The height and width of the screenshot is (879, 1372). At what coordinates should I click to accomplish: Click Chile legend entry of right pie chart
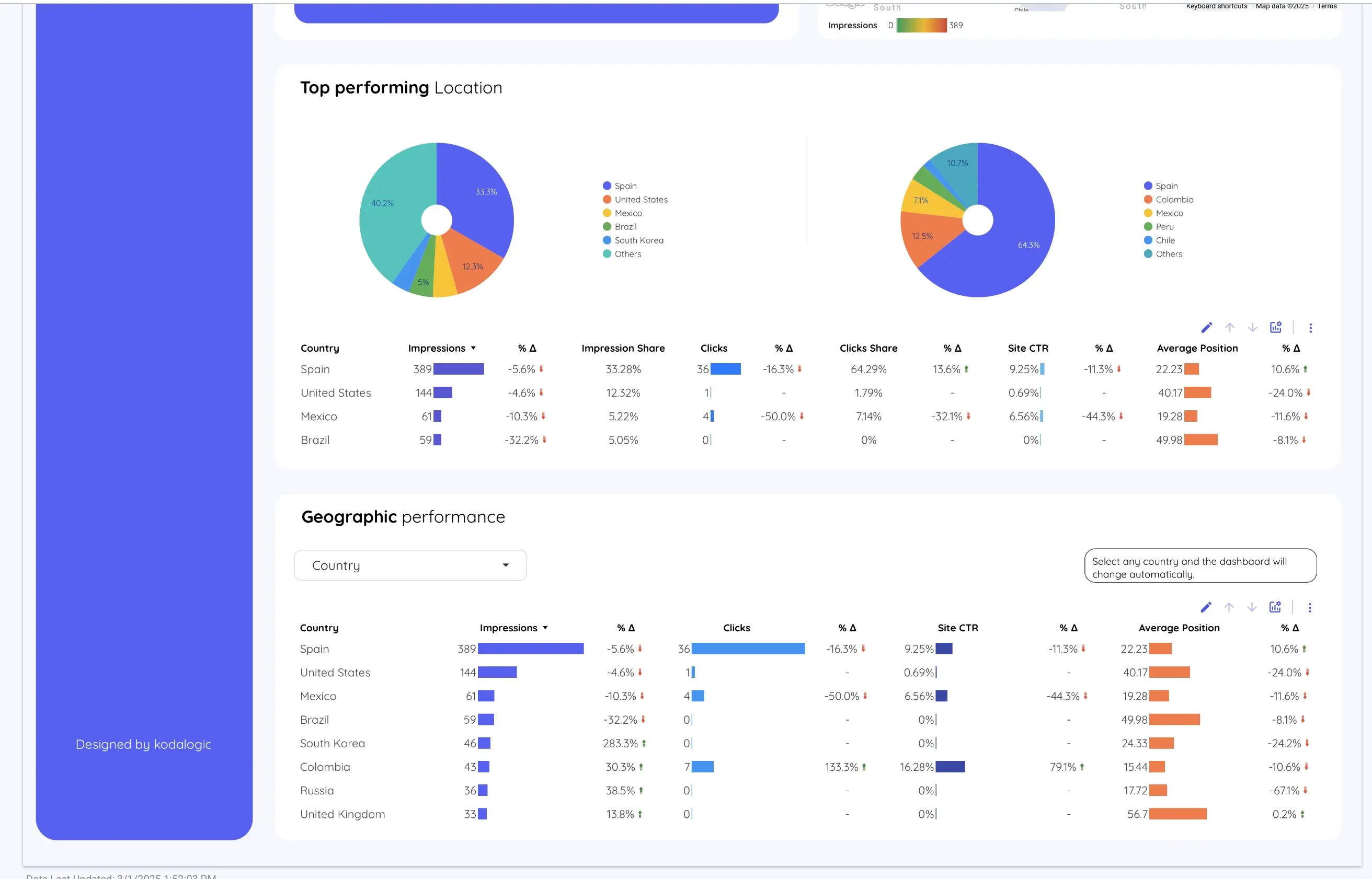1159,240
